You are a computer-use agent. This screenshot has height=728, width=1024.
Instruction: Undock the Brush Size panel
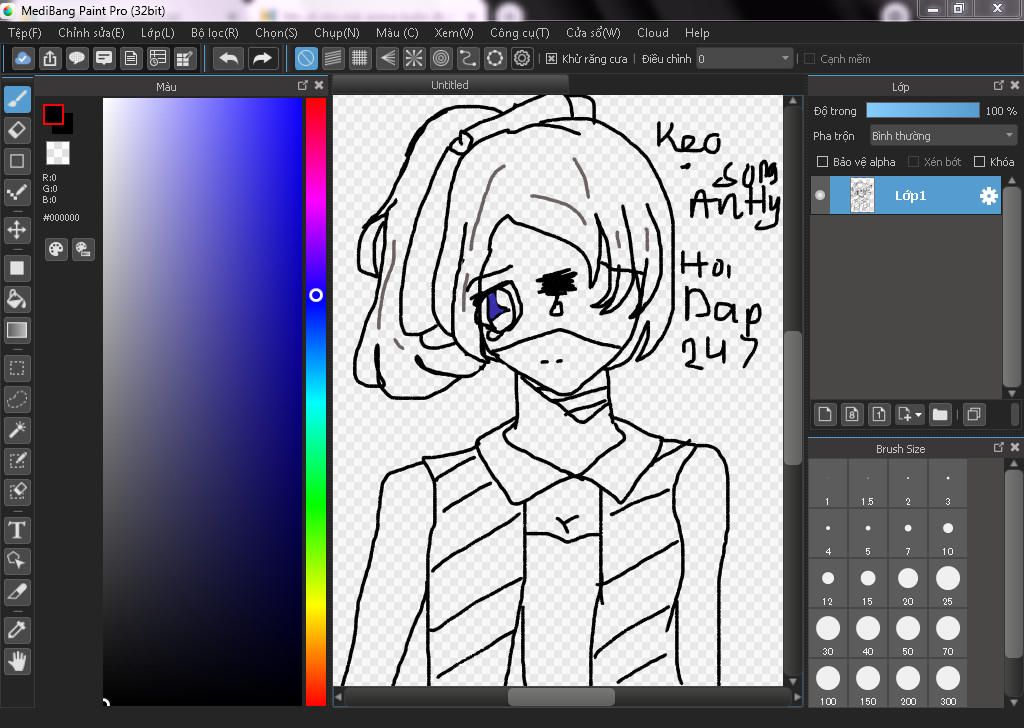click(x=999, y=447)
